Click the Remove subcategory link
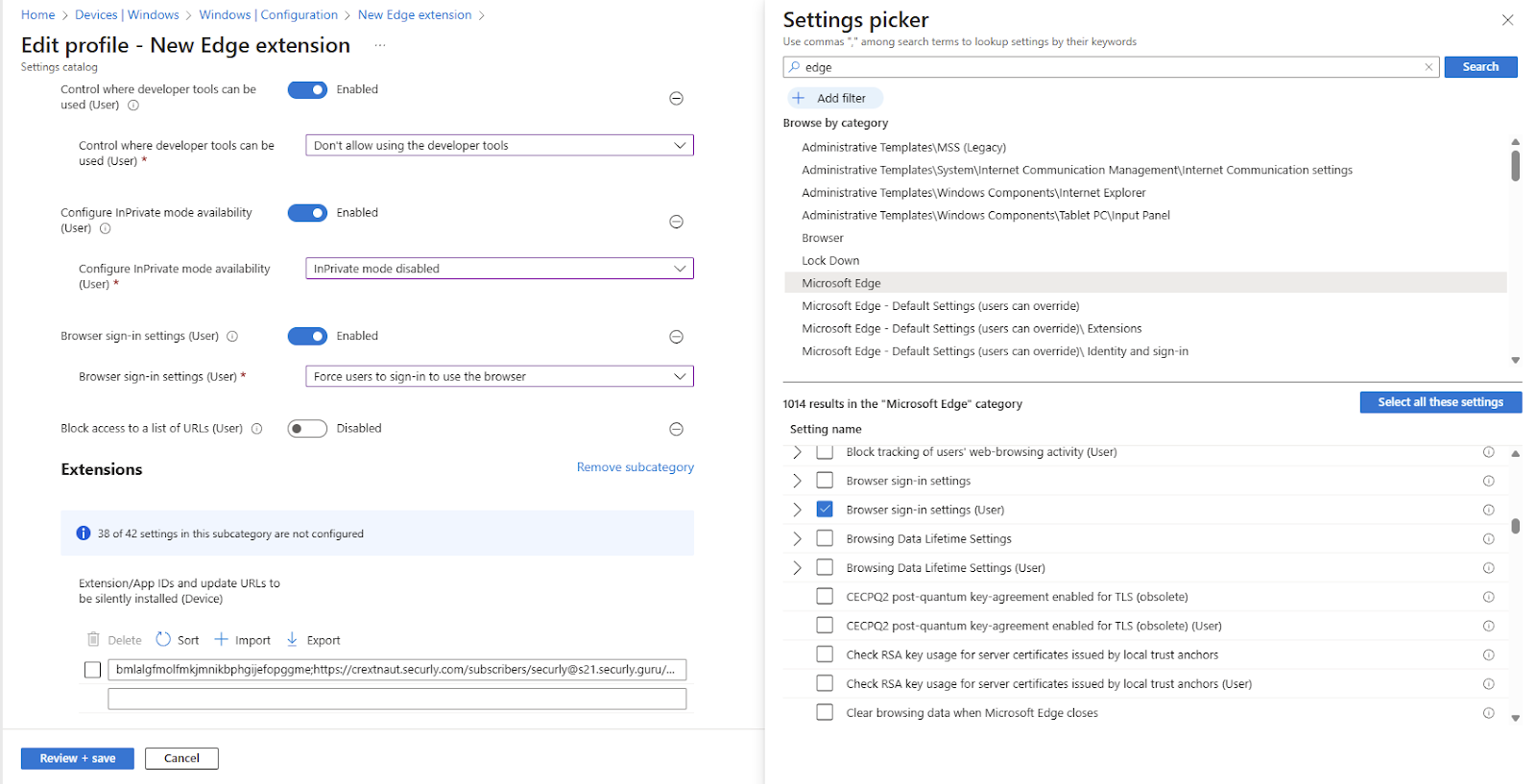The height and width of the screenshot is (784, 1536). (635, 467)
